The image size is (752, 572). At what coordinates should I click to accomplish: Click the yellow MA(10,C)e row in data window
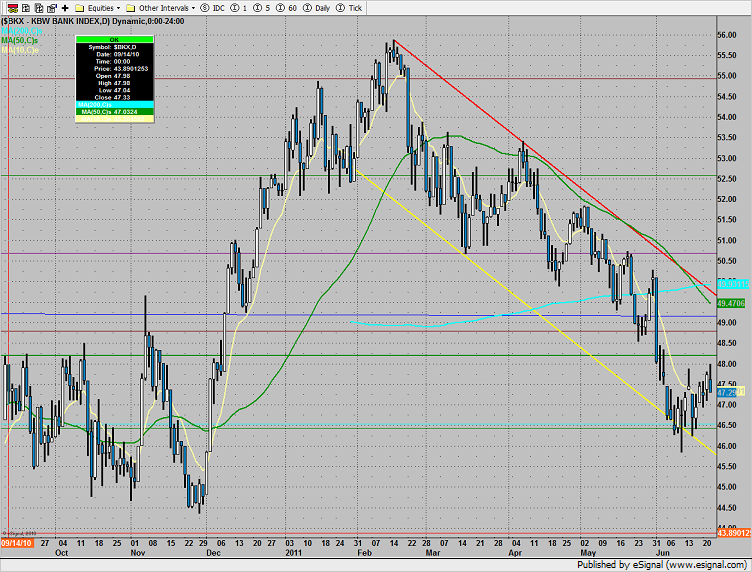point(115,118)
